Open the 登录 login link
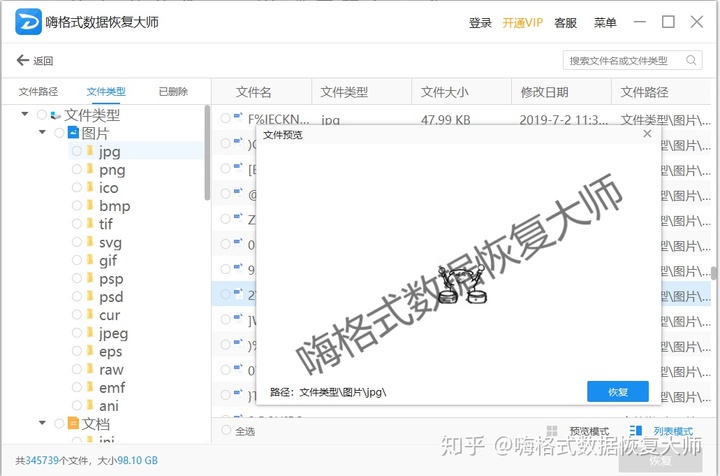 [x=480, y=22]
